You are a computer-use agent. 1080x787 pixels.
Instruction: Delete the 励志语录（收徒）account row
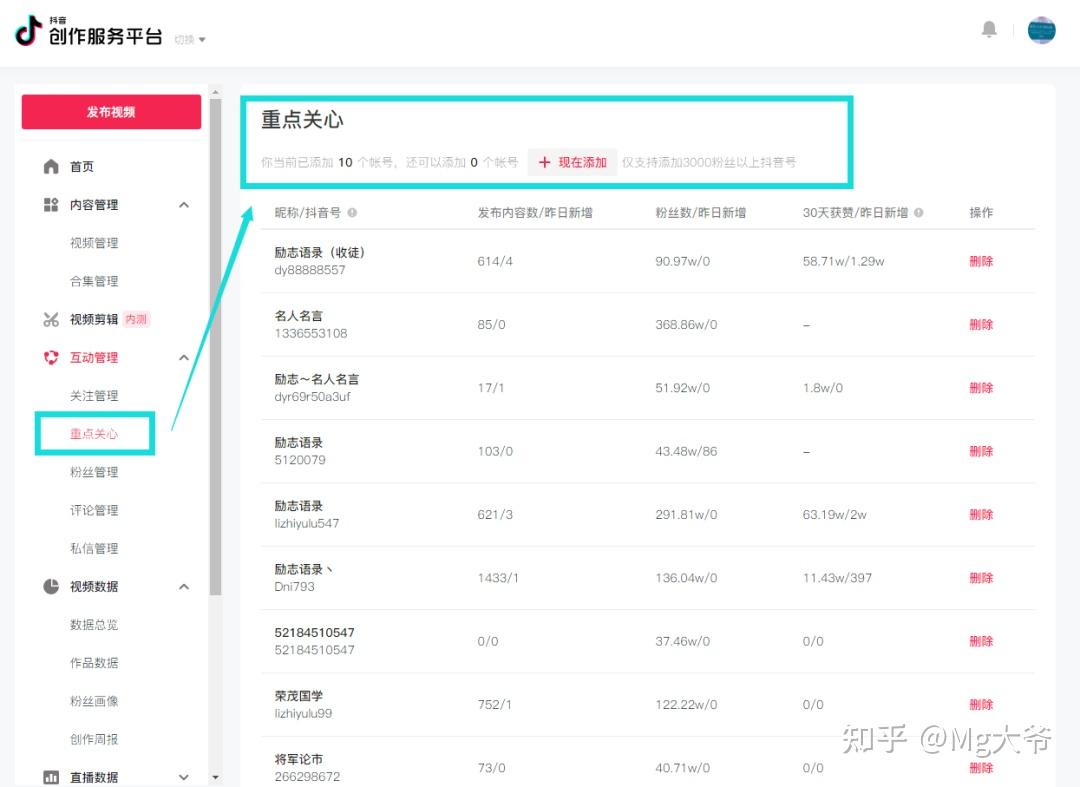click(x=981, y=262)
